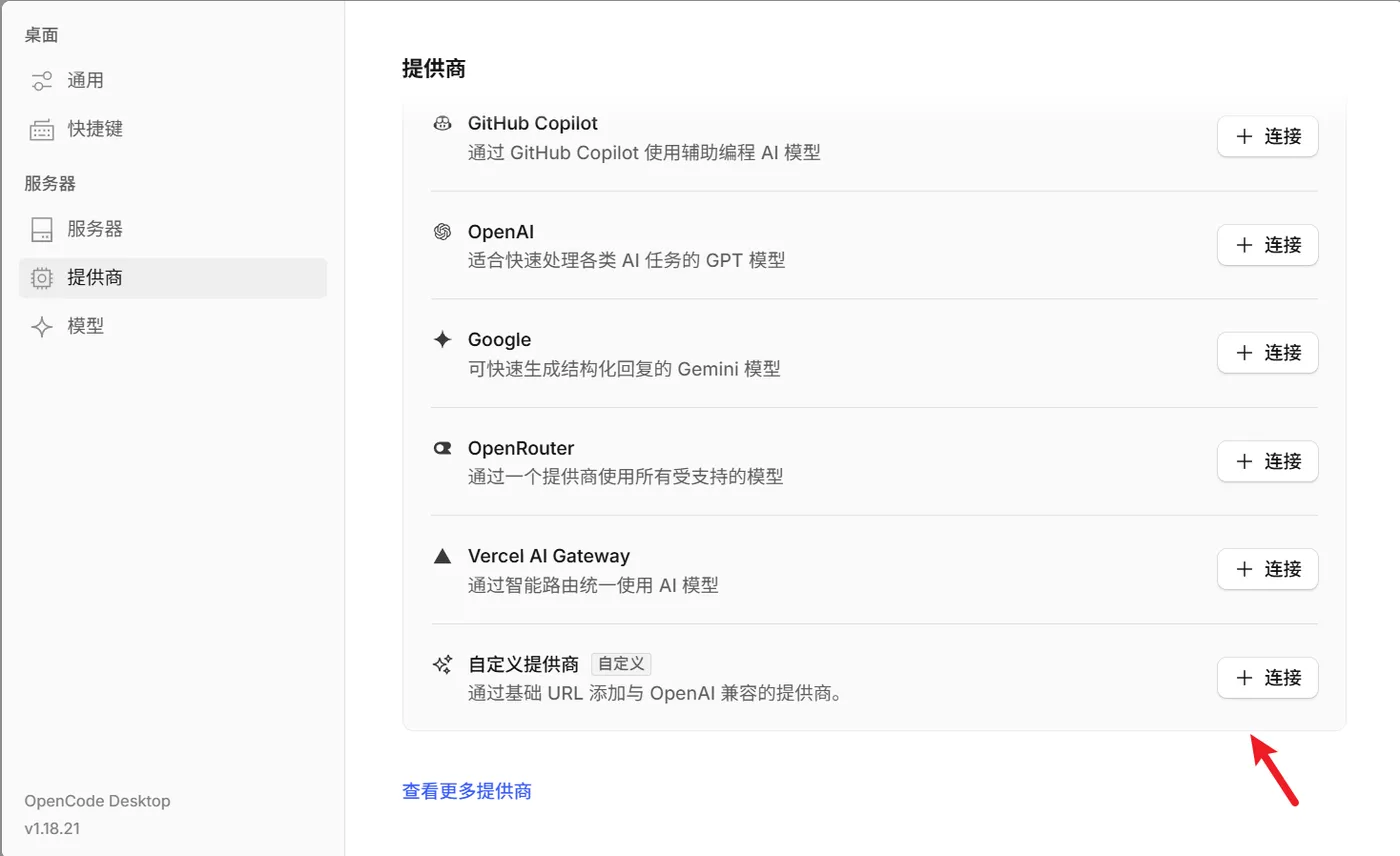
Task: Click the 自定义 tag badge
Action: point(621,663)
